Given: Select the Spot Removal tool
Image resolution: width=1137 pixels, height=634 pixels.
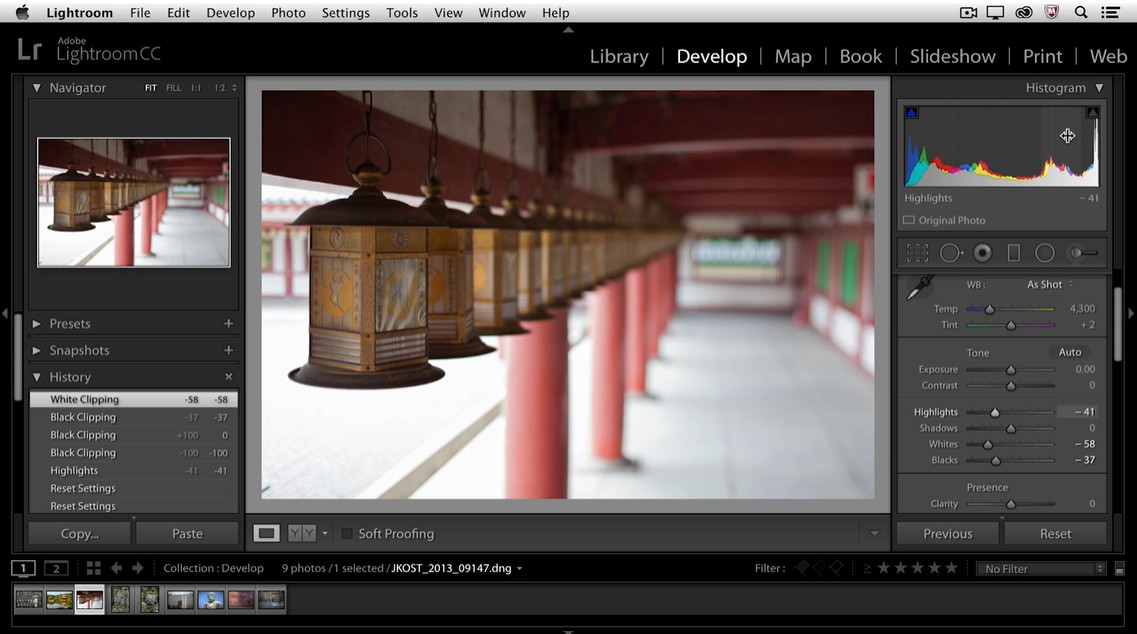Looking at the screenshot, I should tap(950, 253).
